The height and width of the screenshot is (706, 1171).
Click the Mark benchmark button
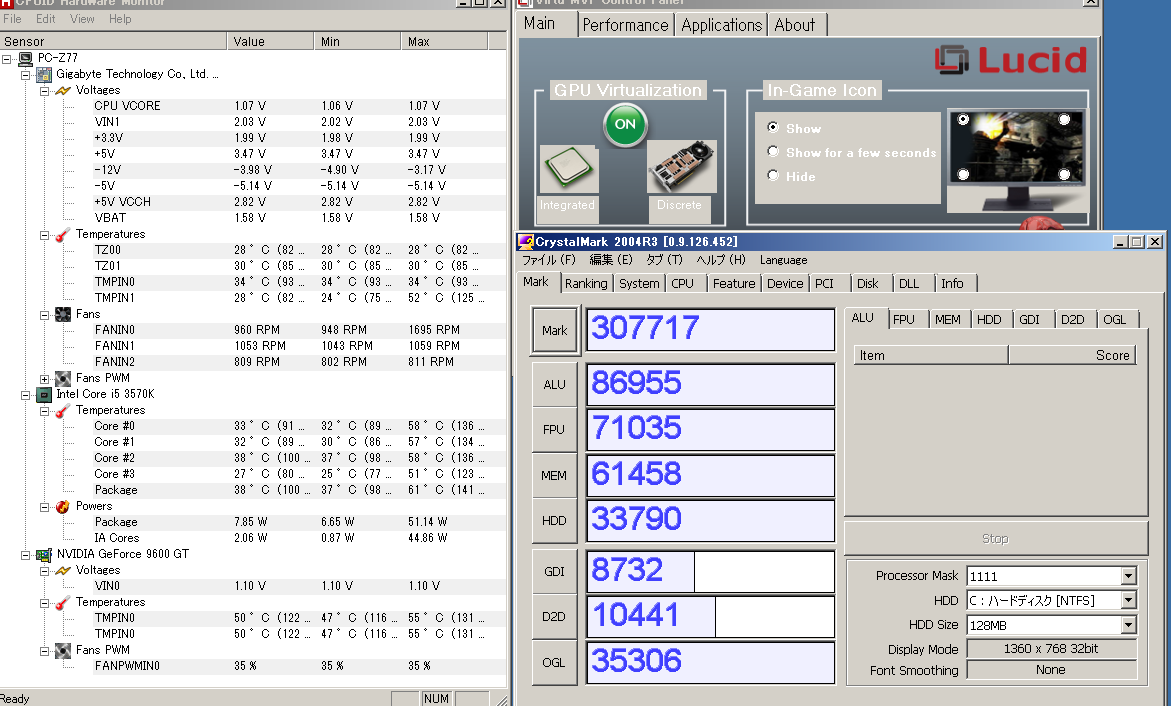[x=554, y=330]
